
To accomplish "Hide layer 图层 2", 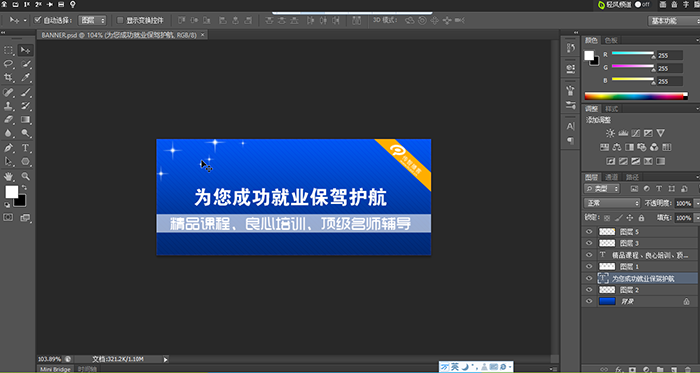I will [589, 290].
